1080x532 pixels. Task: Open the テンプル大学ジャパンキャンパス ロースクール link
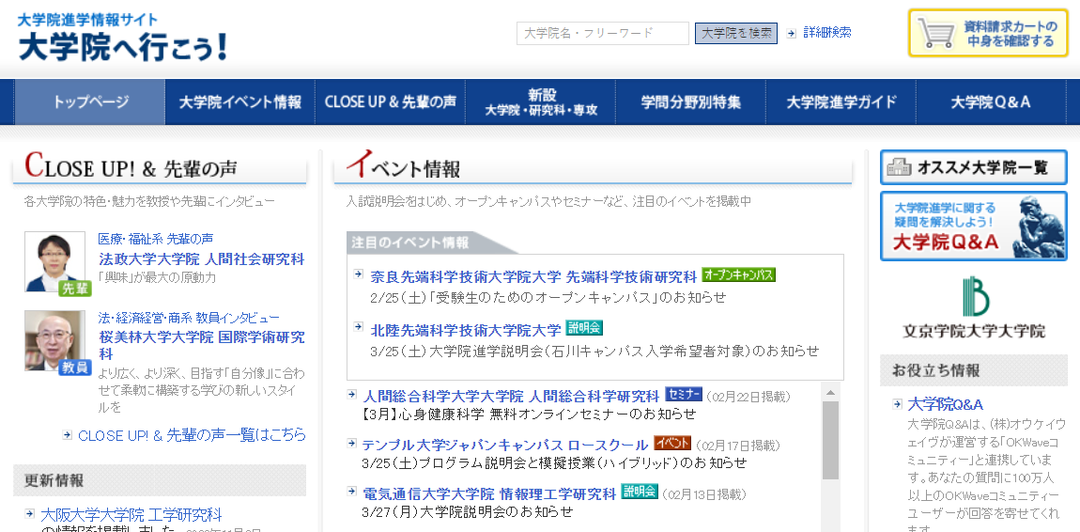tap(505, 445)
